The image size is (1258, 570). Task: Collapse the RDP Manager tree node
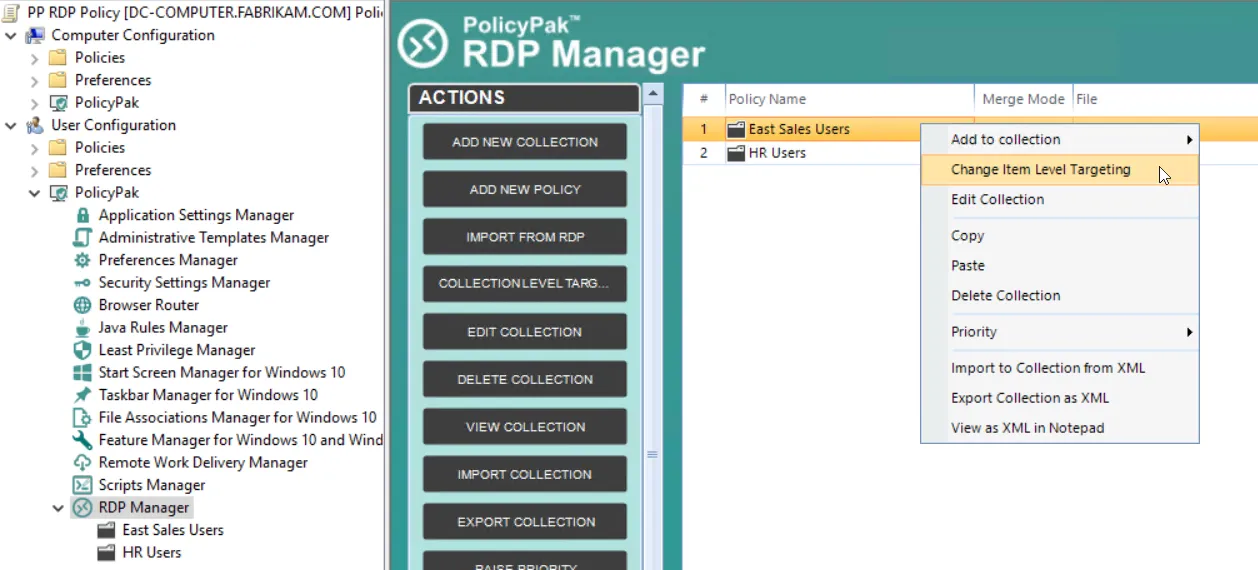(x=58, y=508)
